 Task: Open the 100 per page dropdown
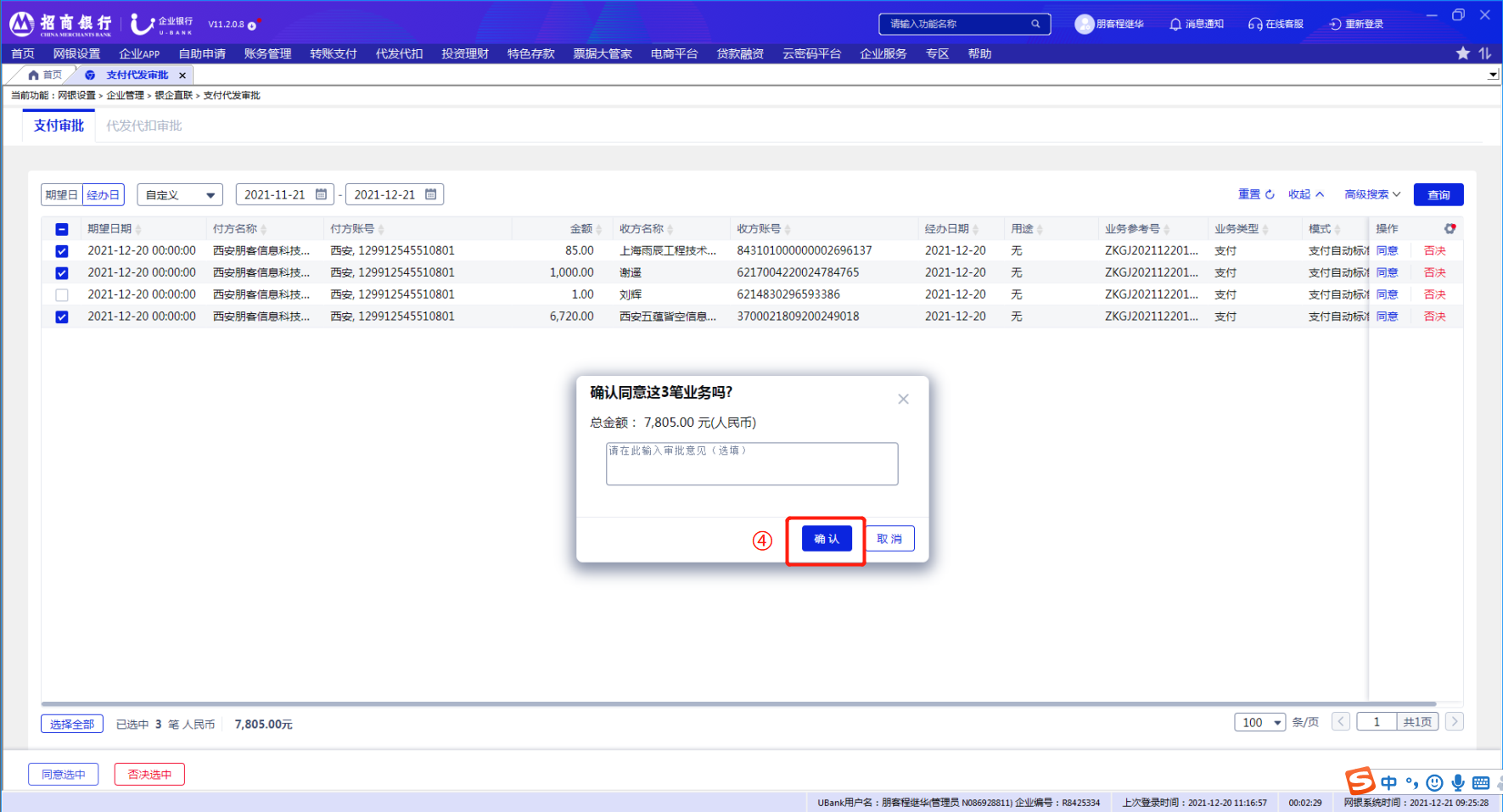click(1259, 722)
